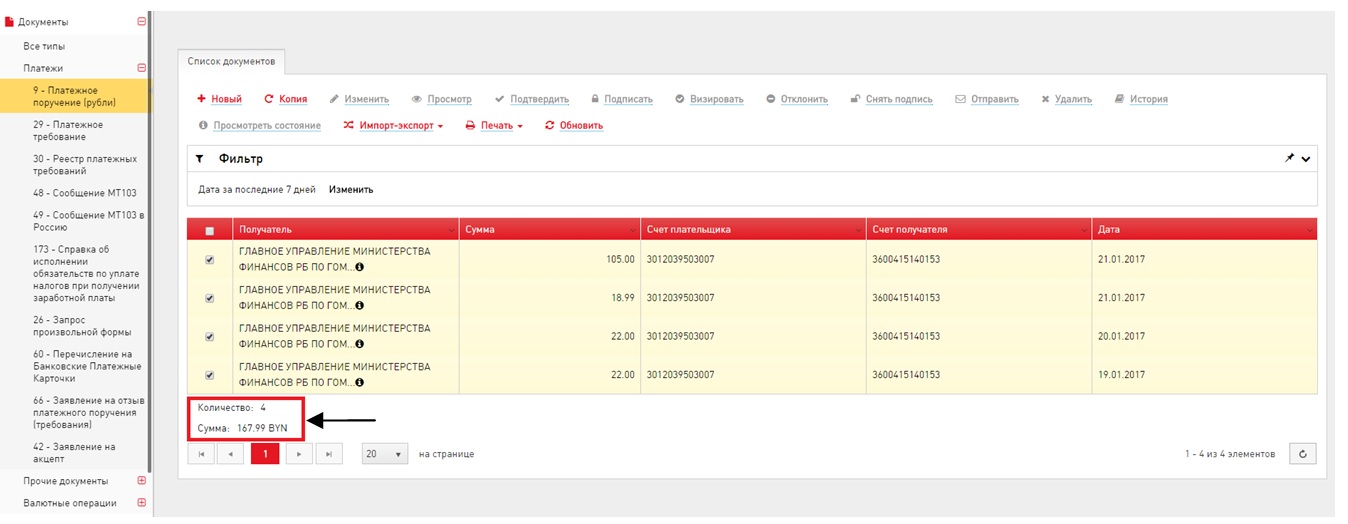Uncheck the 105.00 payment row checkbox

pos(209,259)
